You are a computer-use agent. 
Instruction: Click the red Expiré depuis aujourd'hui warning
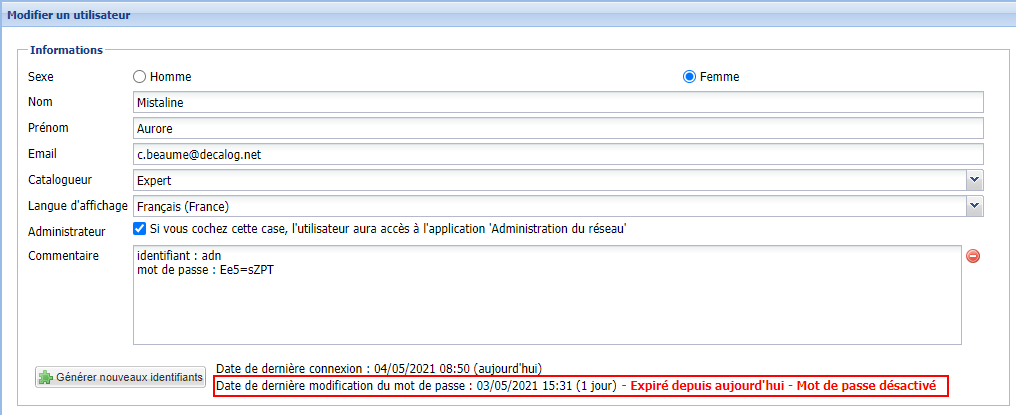coord(707,386)
